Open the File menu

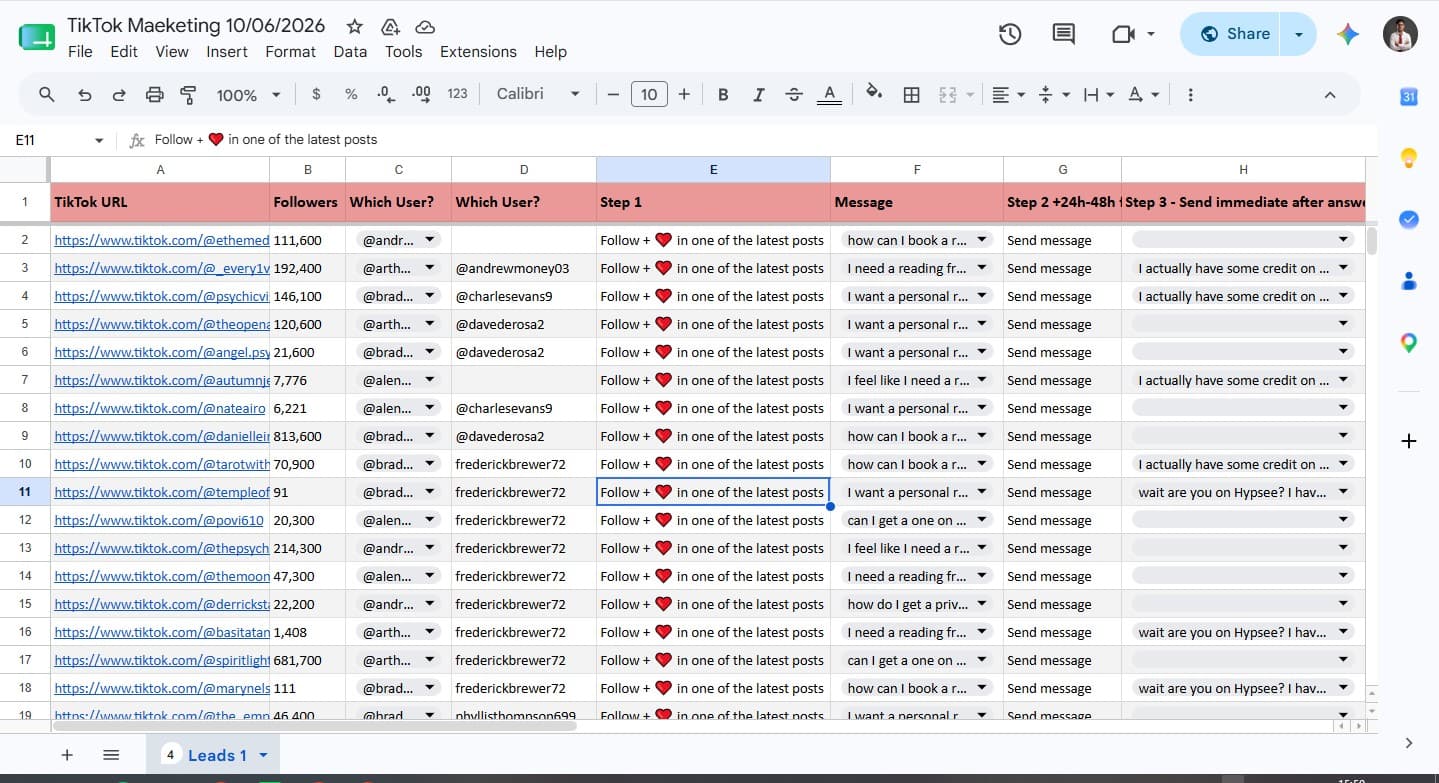(x=80, y=52)
